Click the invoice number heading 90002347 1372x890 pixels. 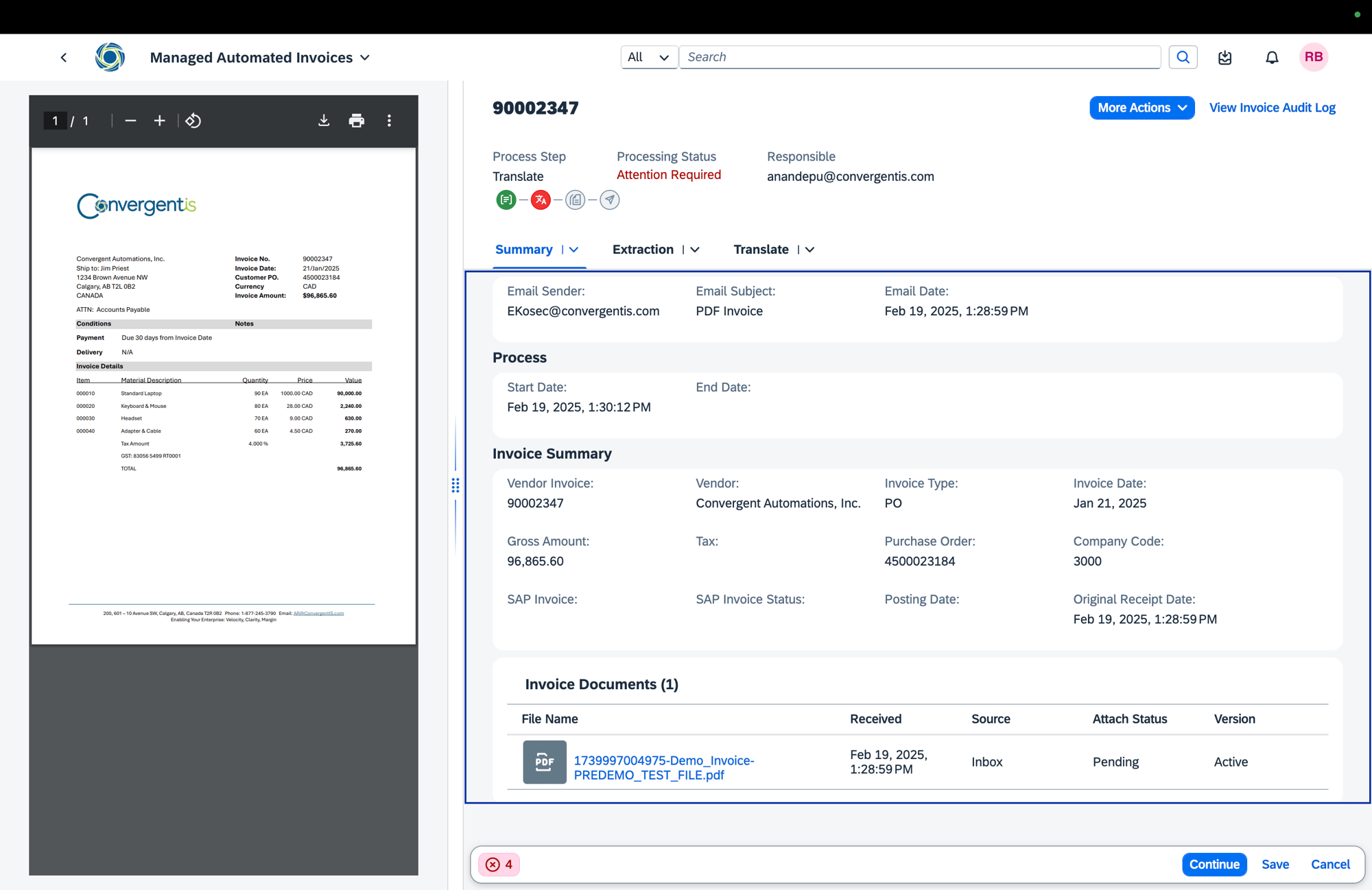pos(536,108)
